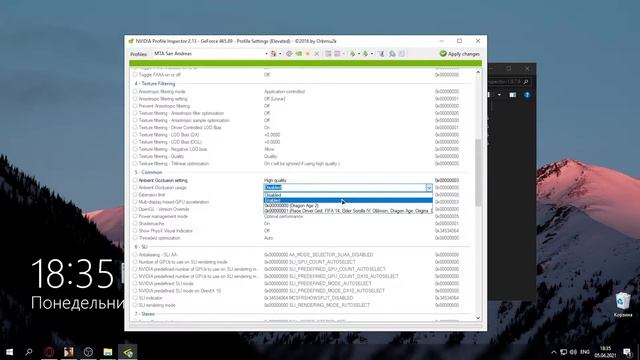Viewport: 640px width, 360px height.
Task: Click the ENG language indicator in system tray
Action: pos(585,352)
